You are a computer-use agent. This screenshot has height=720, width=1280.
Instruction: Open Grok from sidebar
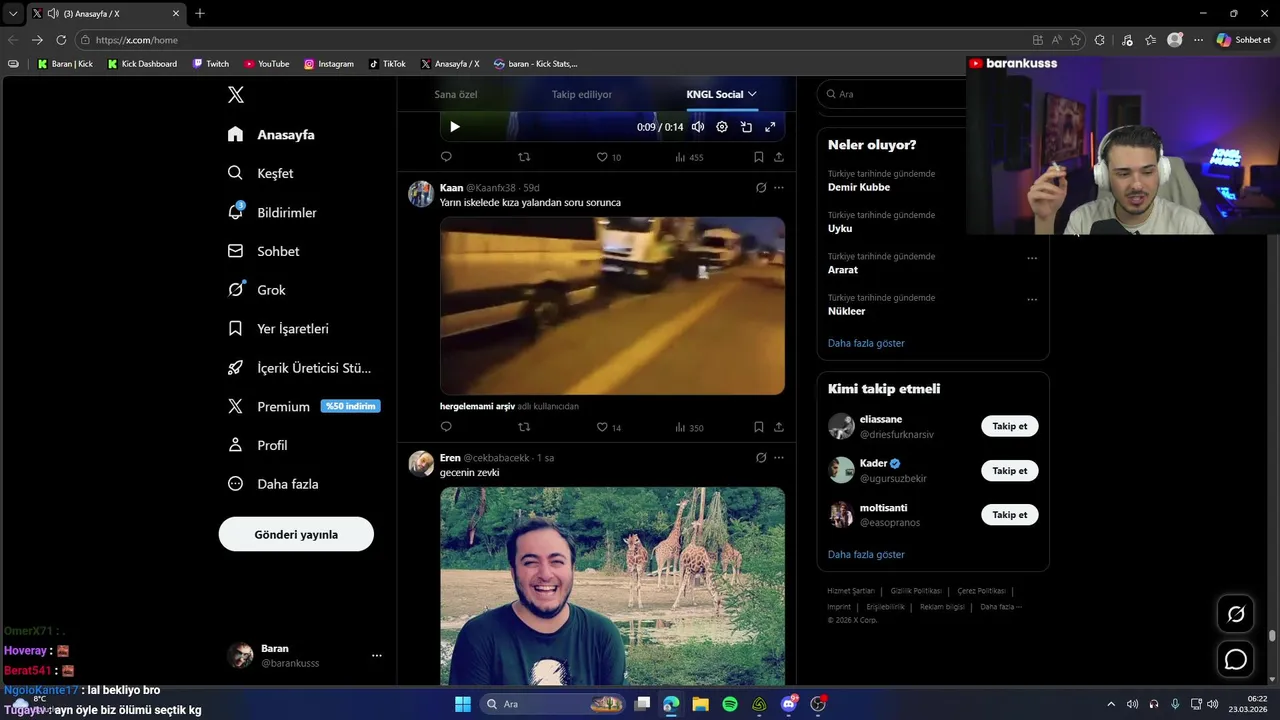tap(256, 290)
